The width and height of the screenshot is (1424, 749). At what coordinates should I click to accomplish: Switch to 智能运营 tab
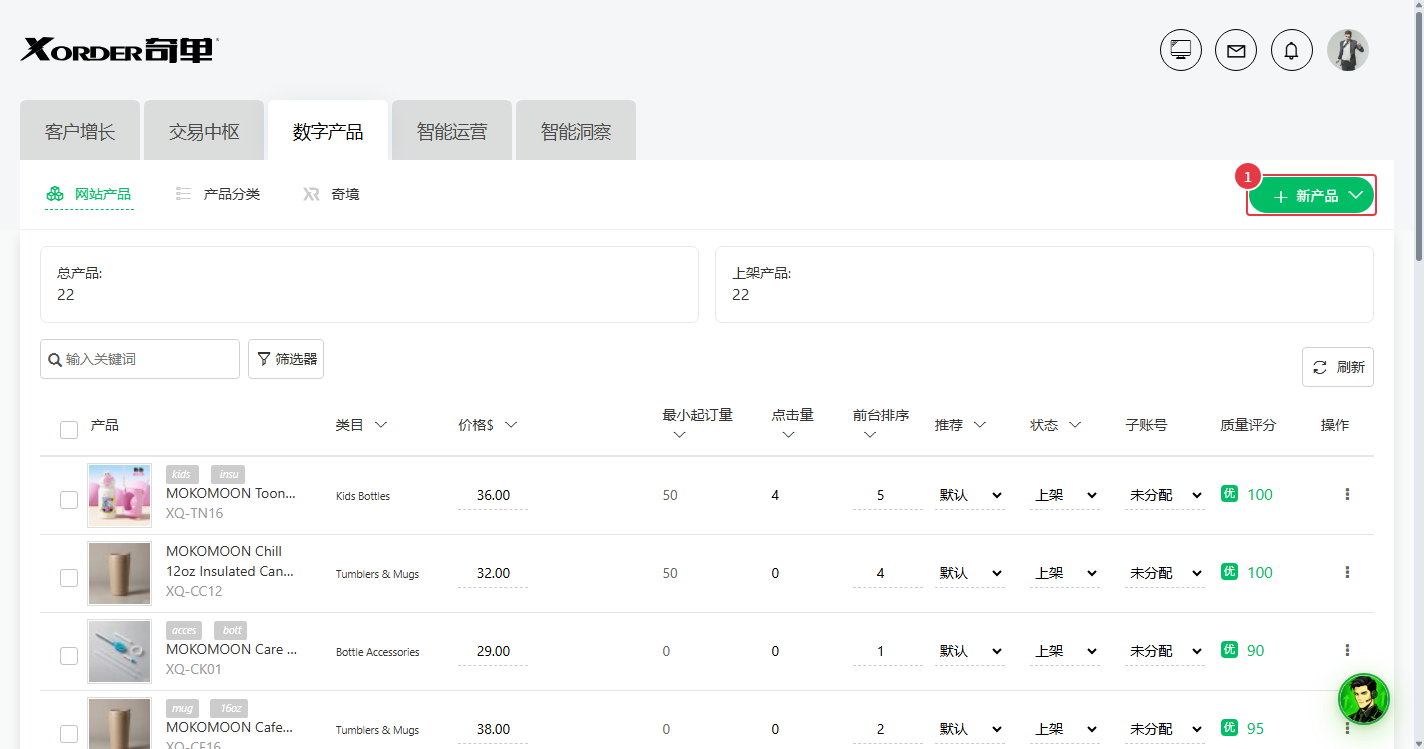452,131
